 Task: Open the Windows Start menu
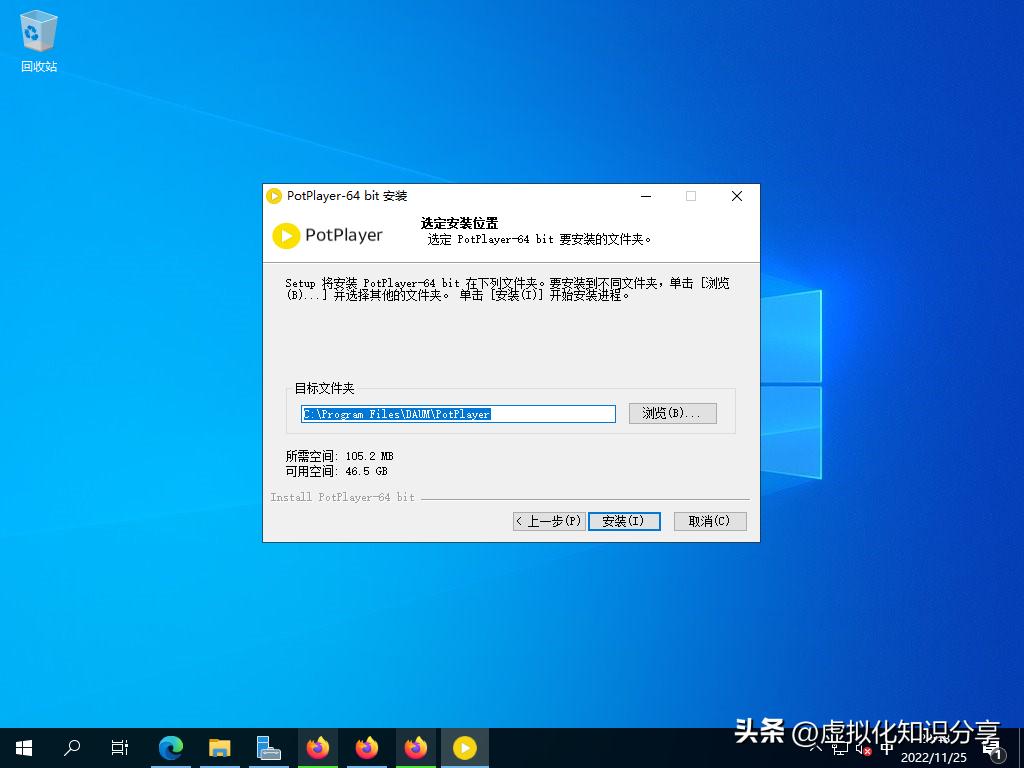tap(22, 747)
